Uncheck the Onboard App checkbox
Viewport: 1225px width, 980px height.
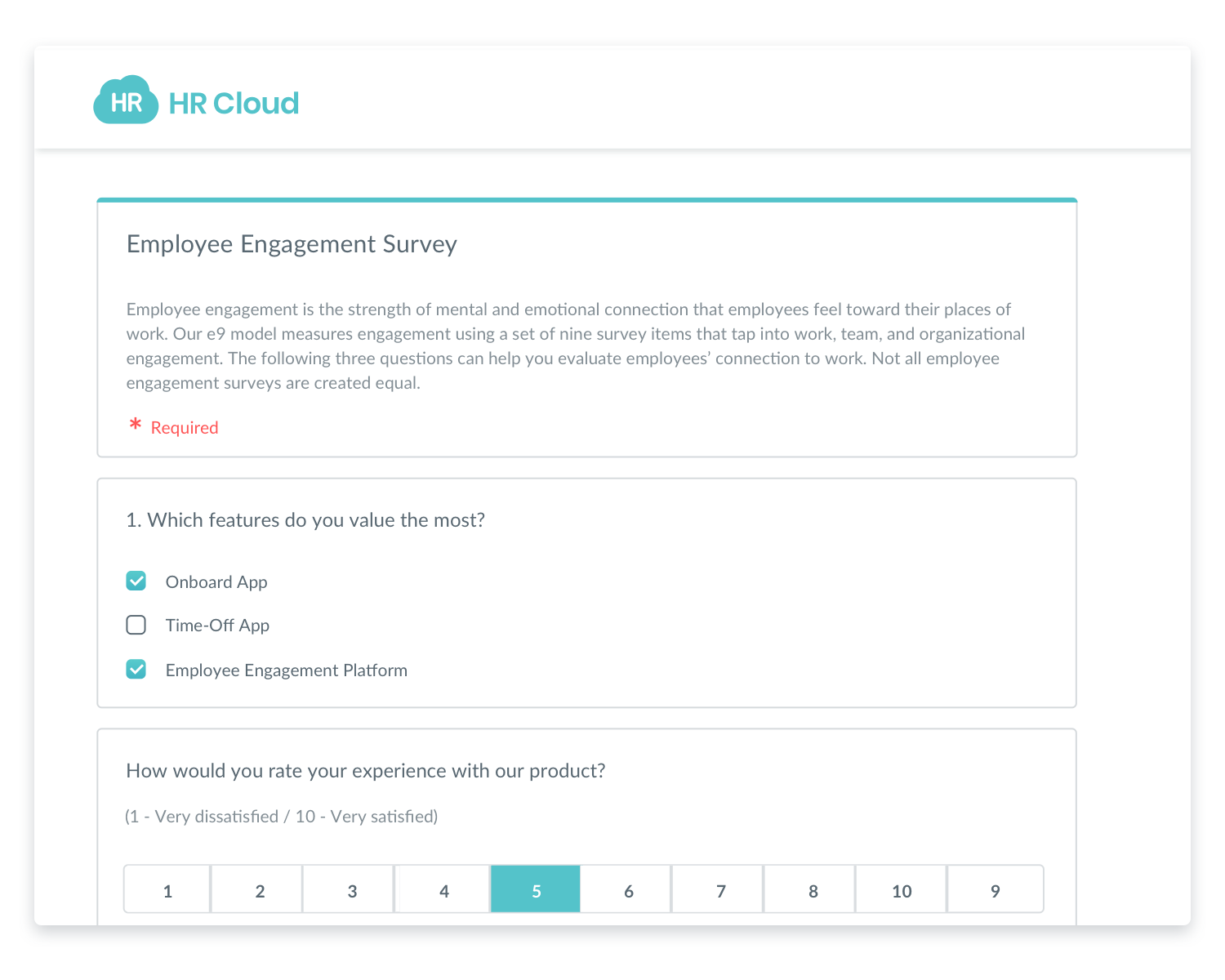tap(136, 581)
